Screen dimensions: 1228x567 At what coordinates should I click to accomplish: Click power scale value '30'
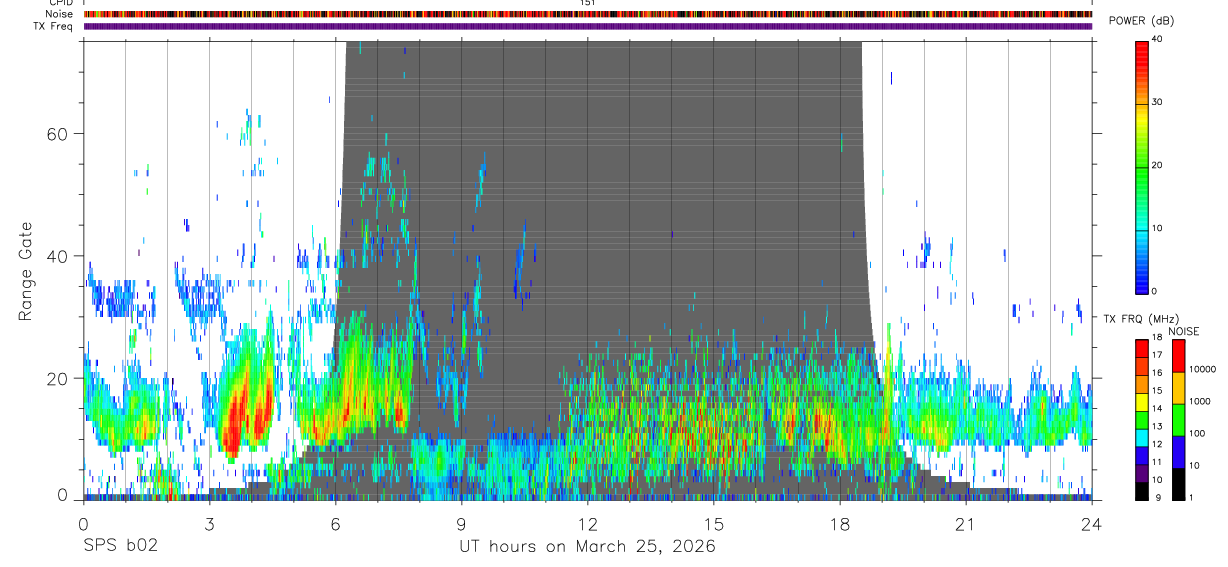[1159, 102]
